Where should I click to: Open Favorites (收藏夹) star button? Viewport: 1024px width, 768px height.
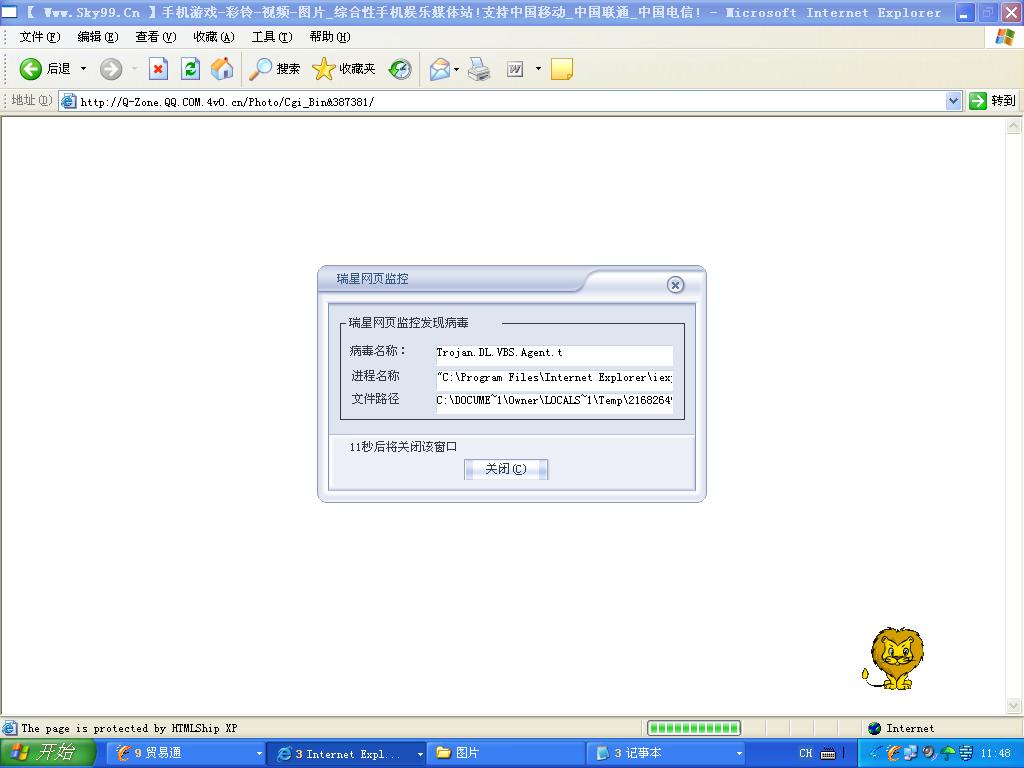[344, 69]
